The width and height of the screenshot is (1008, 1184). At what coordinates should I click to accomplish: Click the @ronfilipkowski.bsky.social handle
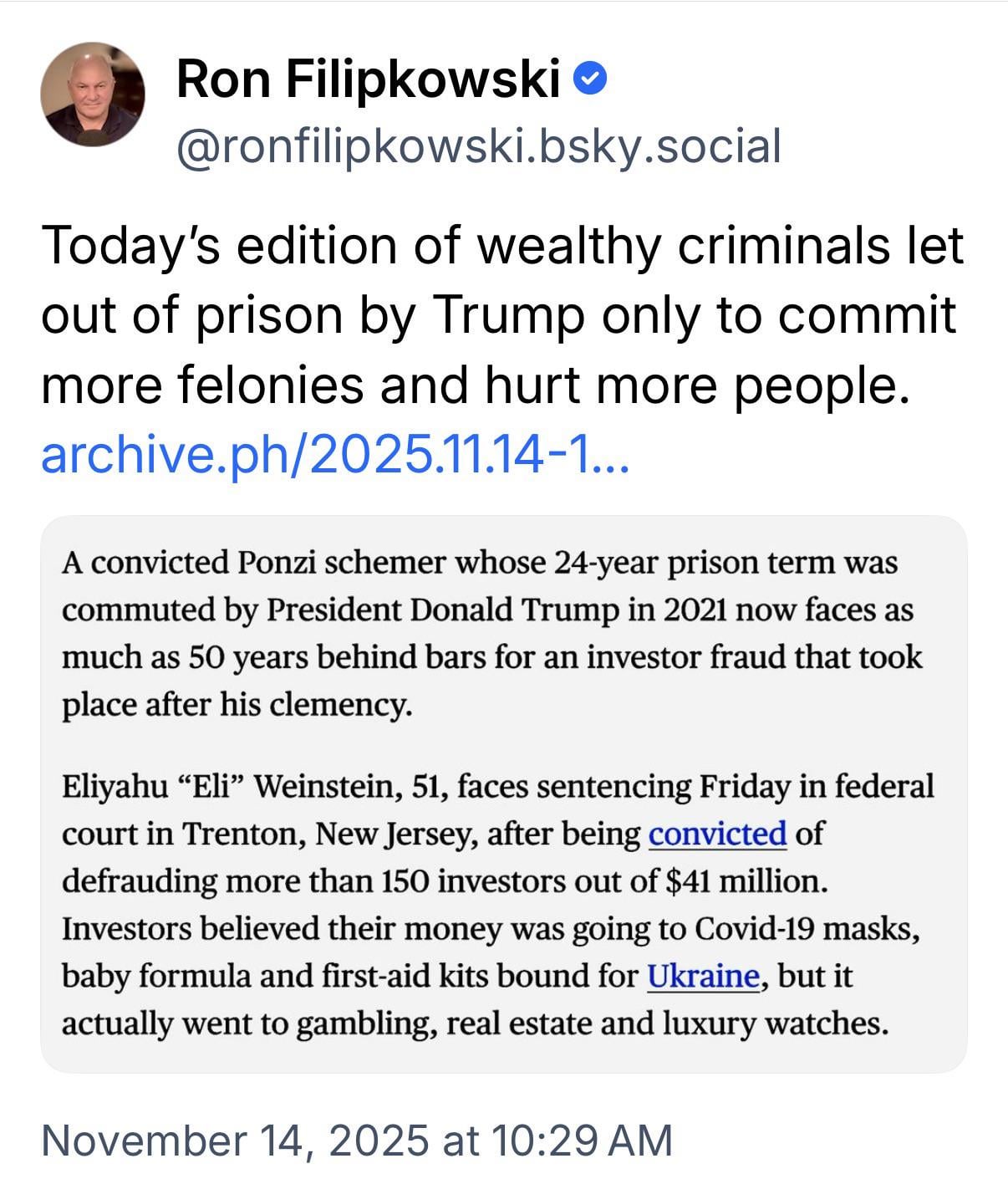pyautogui.click(x=478, y=146)
